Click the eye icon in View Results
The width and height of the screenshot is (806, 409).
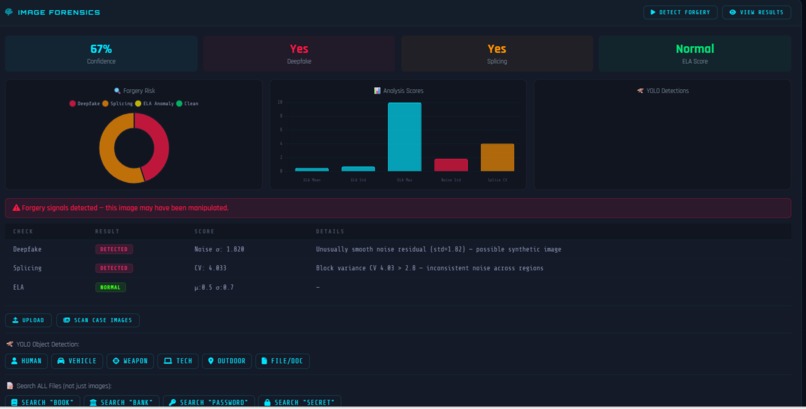(x=732, y=12)
